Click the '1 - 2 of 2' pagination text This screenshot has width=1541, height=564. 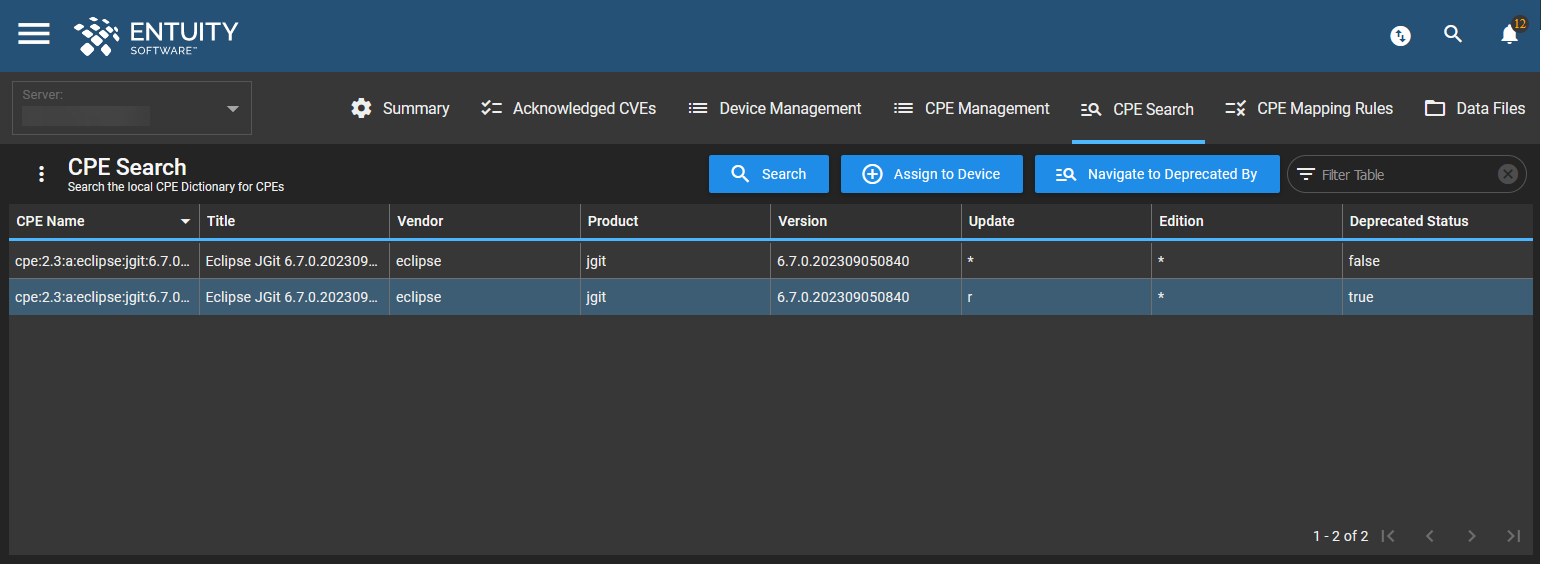click(1340, 536)
